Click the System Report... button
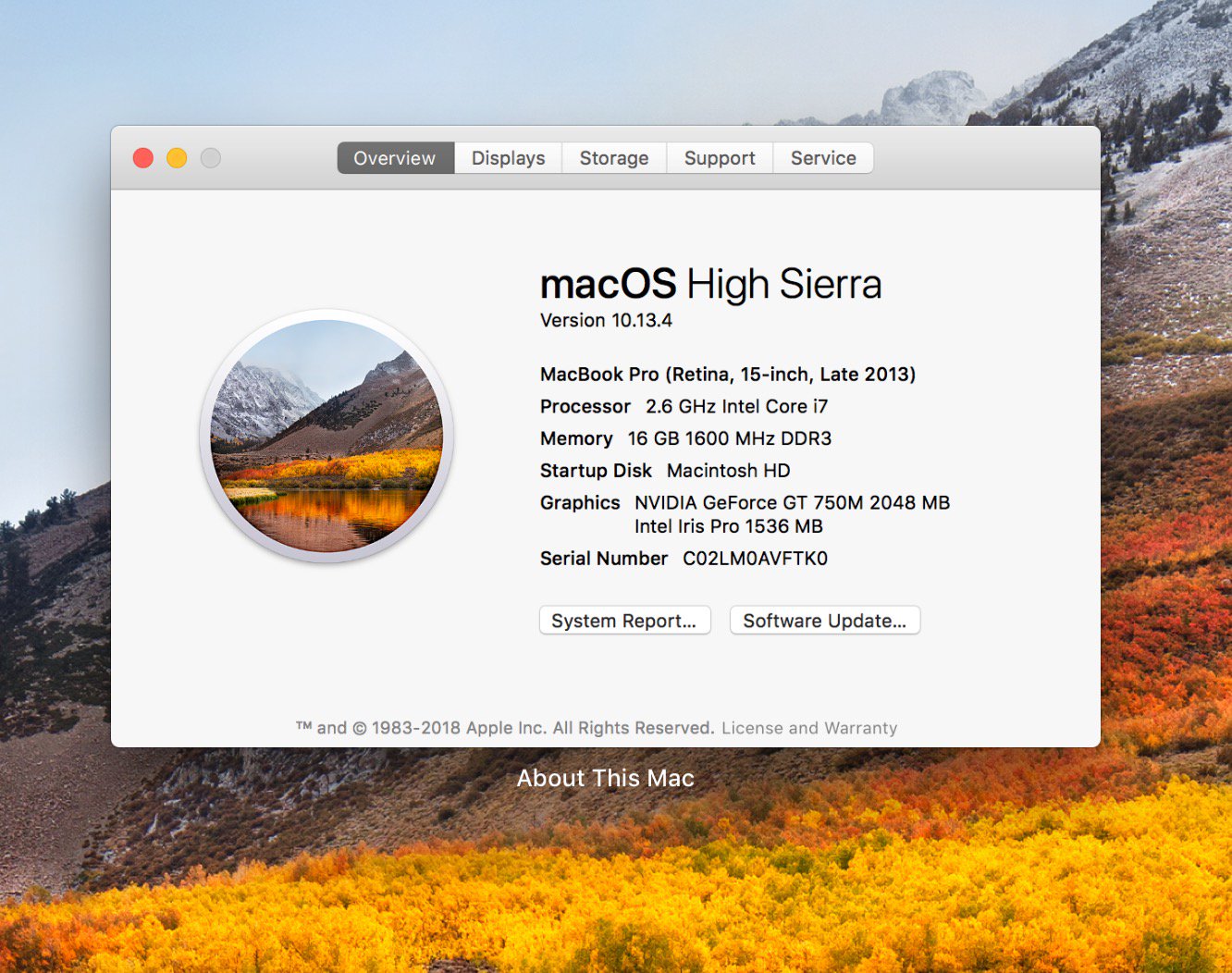 coord(624,621)
